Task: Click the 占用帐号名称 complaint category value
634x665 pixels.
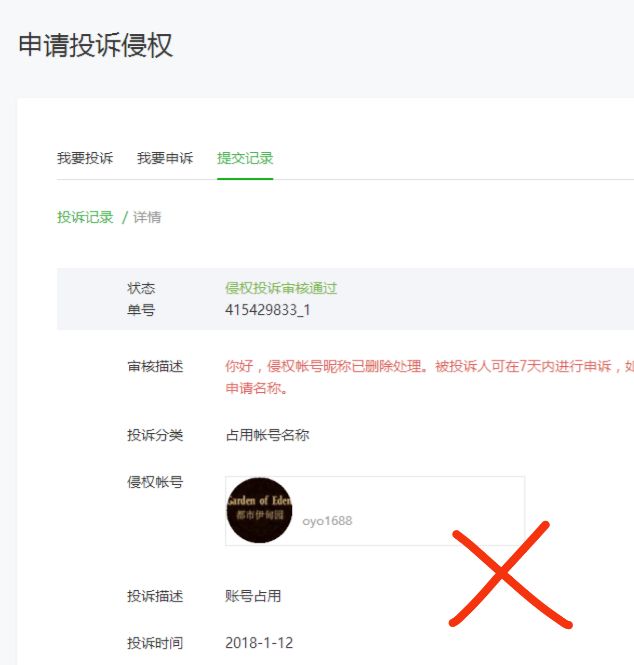Action: tap(267, 435)
